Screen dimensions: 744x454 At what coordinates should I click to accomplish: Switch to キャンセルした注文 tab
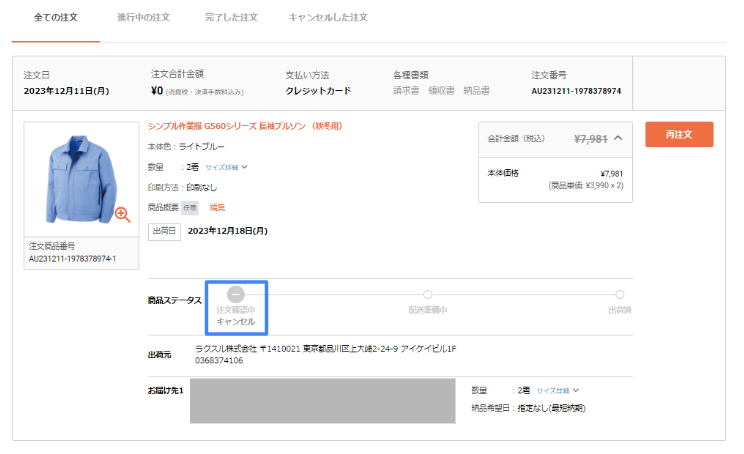pyautogui.click(x=328, y=18)
